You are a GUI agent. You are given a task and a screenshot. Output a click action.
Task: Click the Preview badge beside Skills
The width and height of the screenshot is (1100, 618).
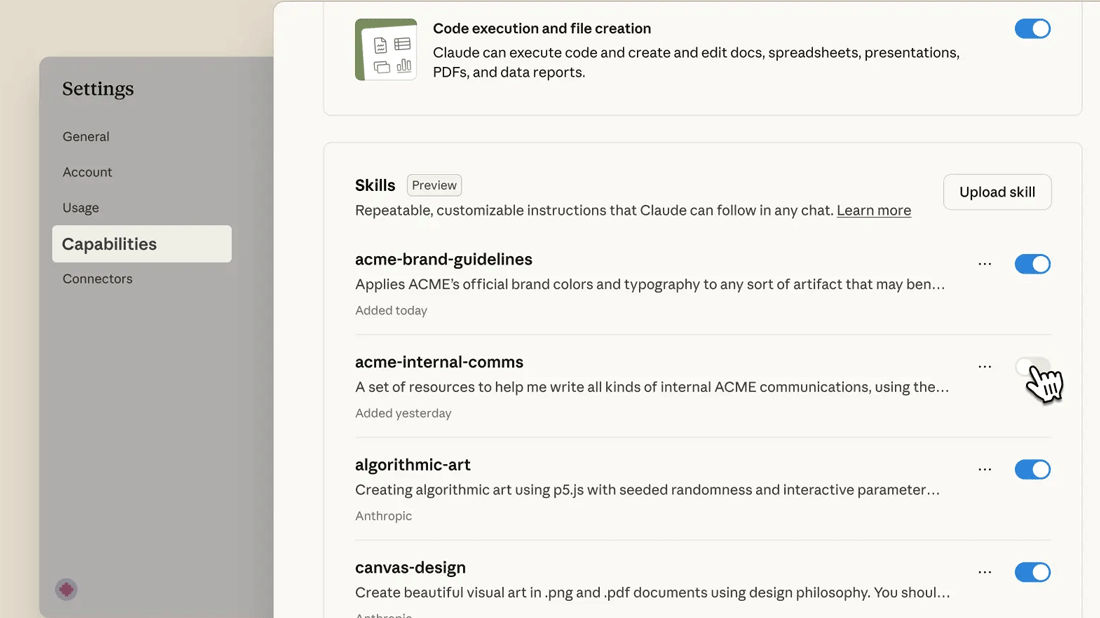pos(434,185)
